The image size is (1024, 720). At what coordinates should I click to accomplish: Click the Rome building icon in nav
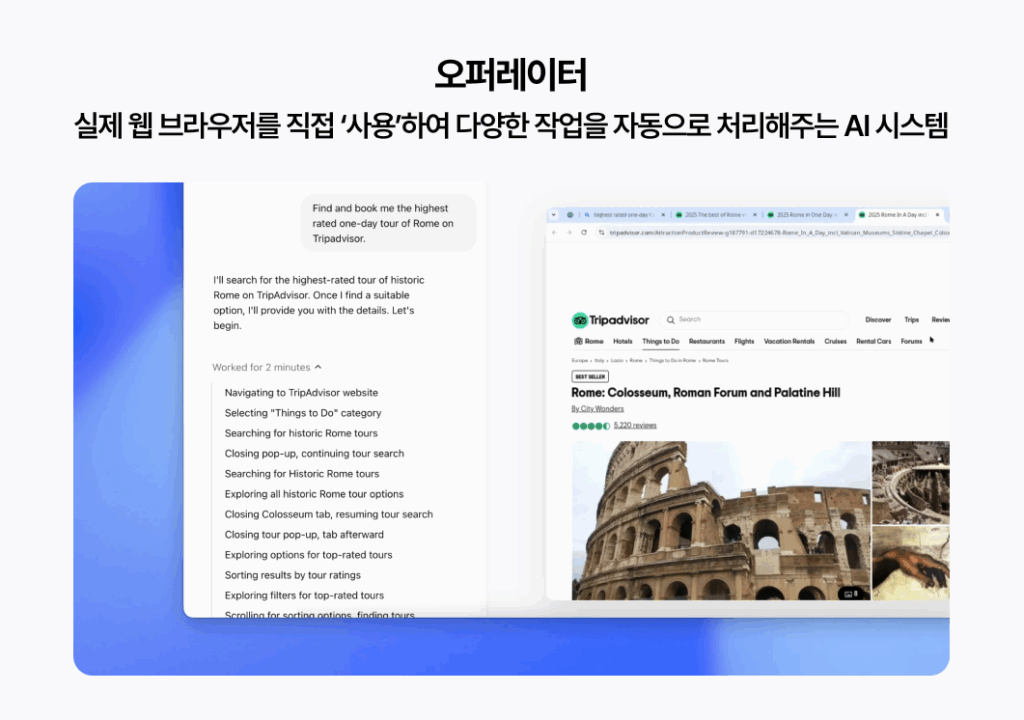578,341
